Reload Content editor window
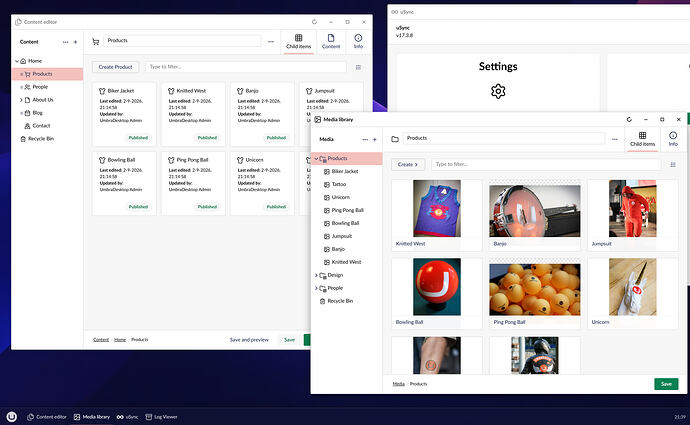The width and height of the screenshot is (690, 425). 314,22
